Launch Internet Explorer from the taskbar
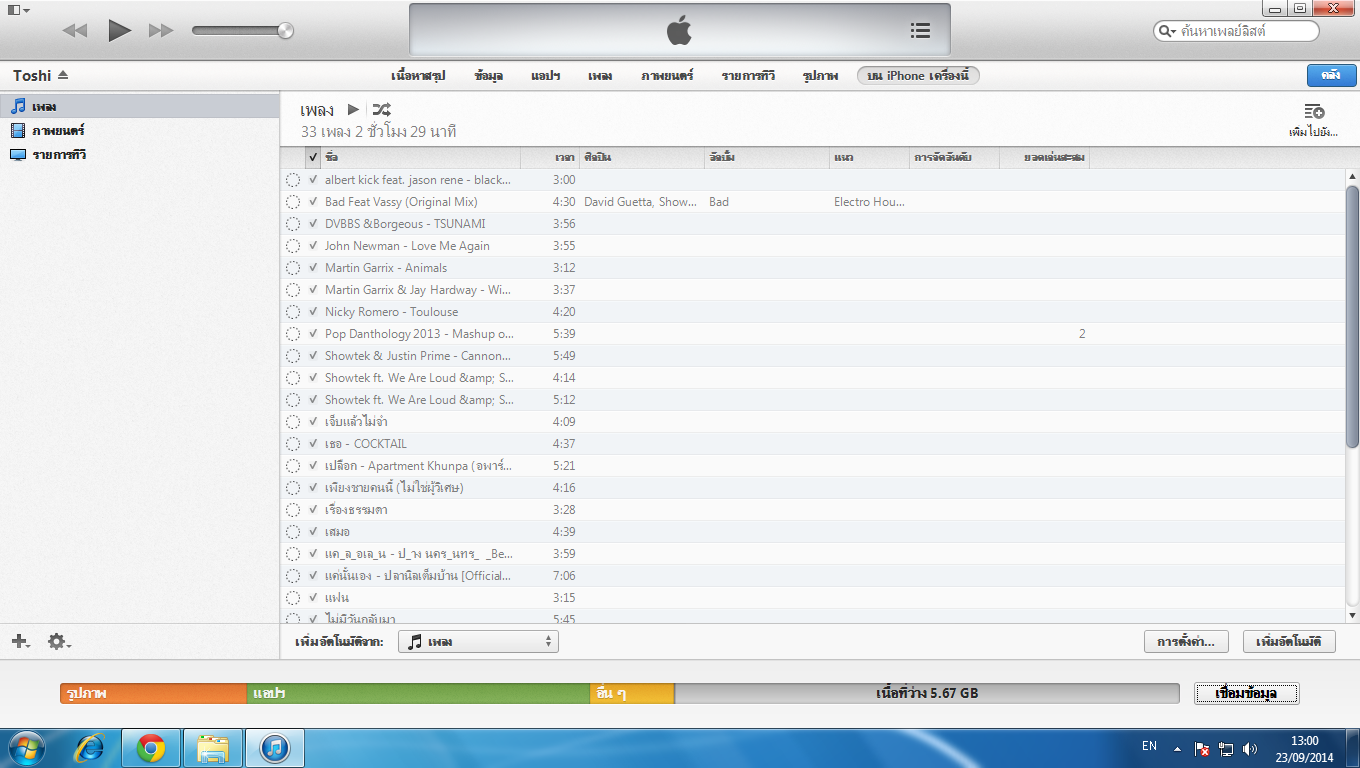This screenshot has height=768, width=1360. (x=91, y=748)
